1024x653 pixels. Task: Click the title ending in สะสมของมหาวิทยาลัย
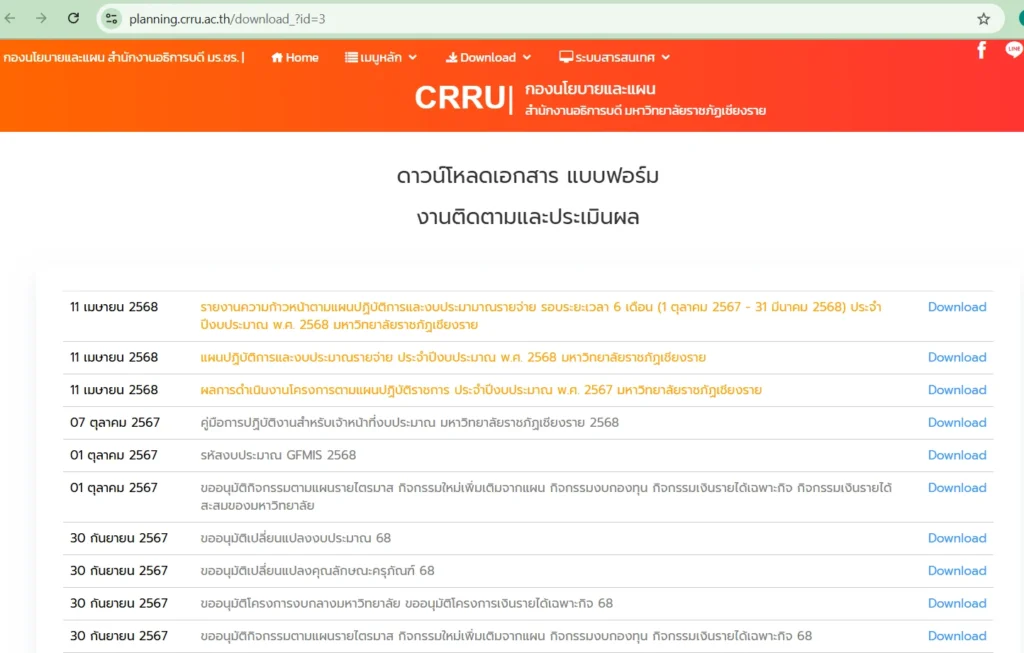click(x=546, y=497)
